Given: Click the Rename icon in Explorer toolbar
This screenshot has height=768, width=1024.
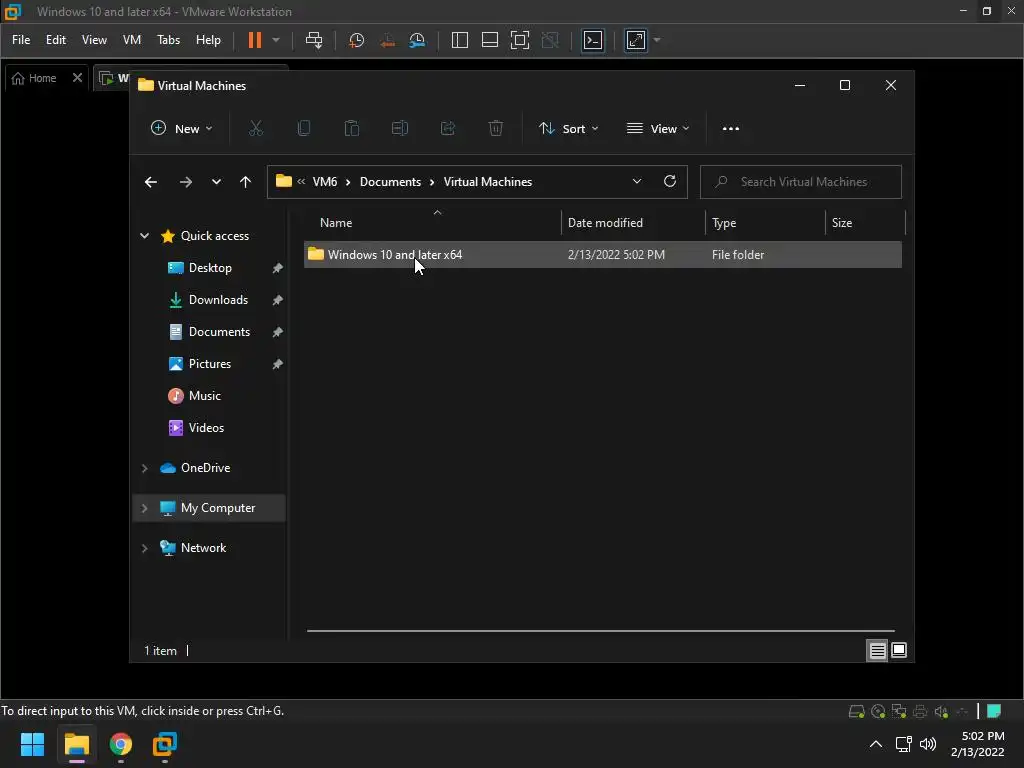Looking at the screenshot, I should click(400, 128).
